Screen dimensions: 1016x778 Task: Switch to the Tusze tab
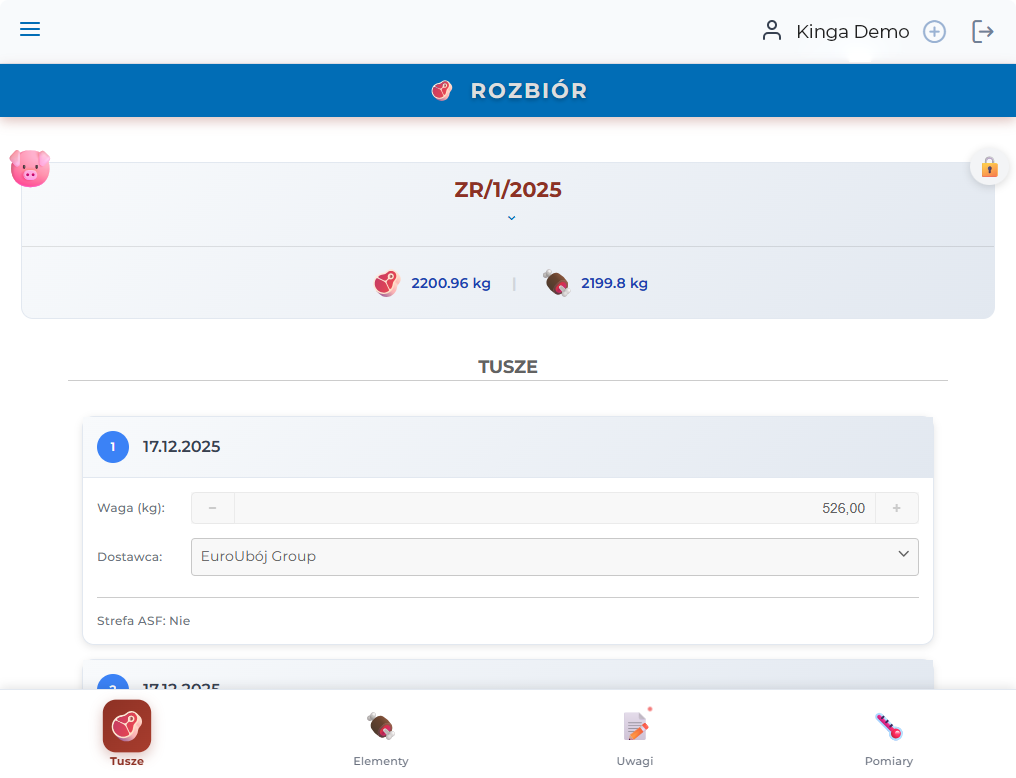click(x=127, y=733)
